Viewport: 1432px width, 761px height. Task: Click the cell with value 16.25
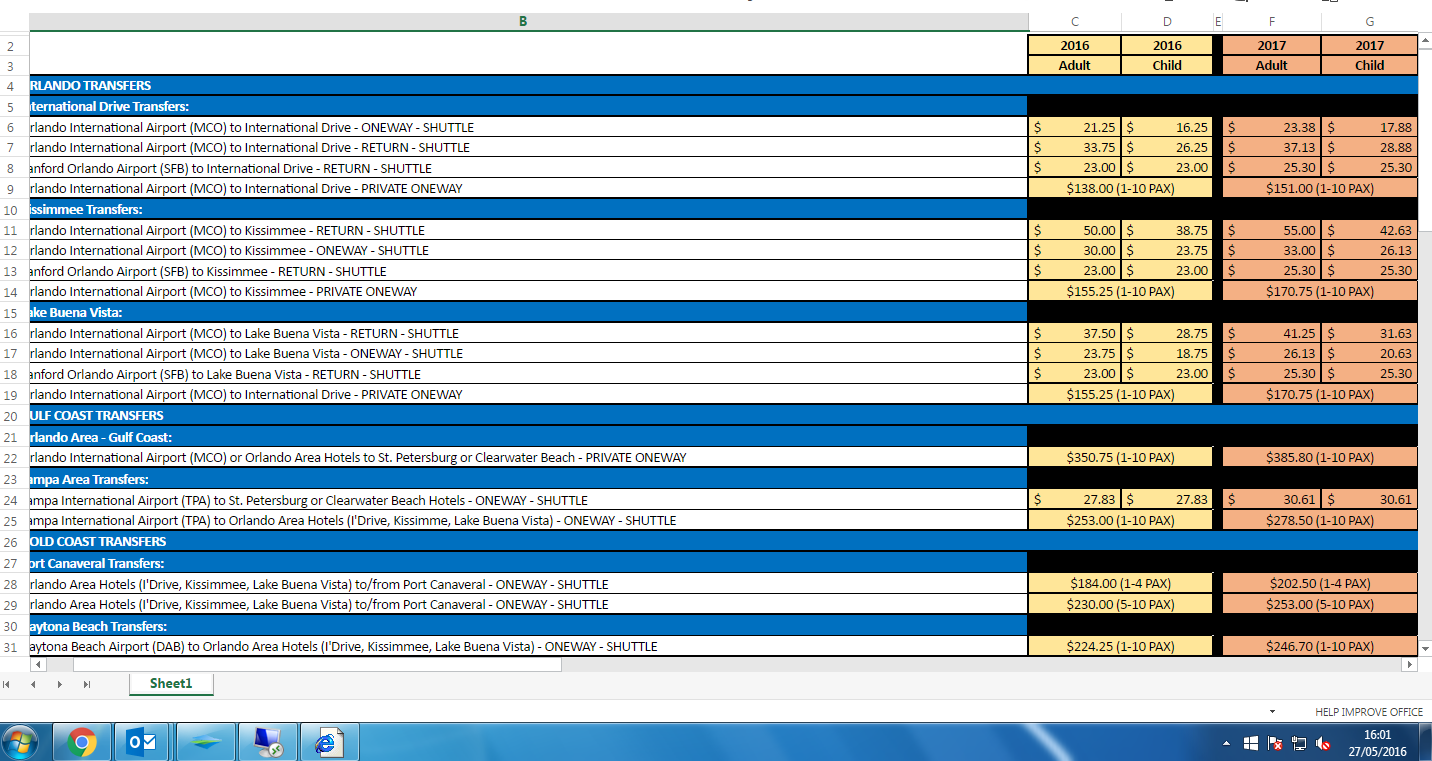[x=1167, y=128]
